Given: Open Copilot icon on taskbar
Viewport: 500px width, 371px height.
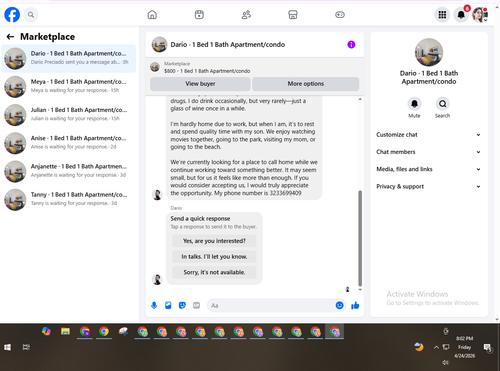Looking at the screenshot, I should point(46,331).
